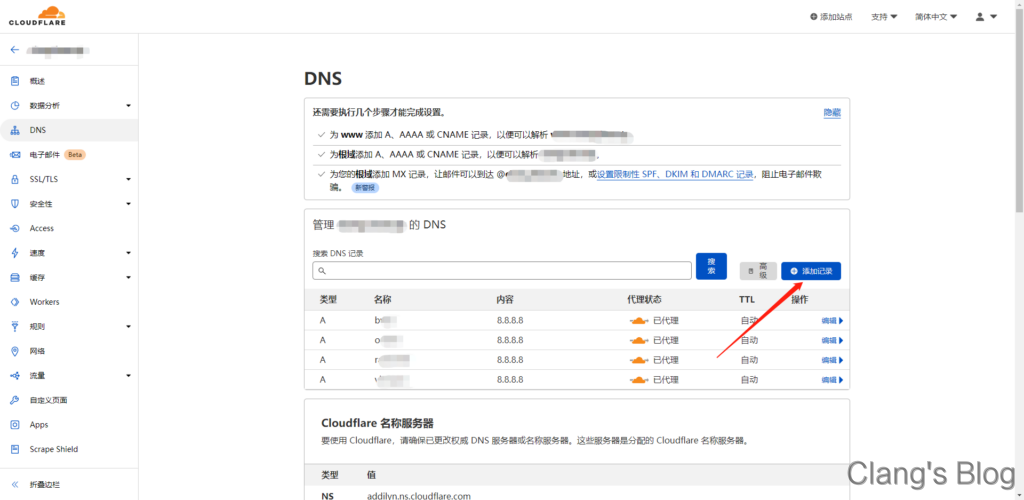Toggle proxy cloud on first A record
The image size is (1024, 500).
click(639, 321)
